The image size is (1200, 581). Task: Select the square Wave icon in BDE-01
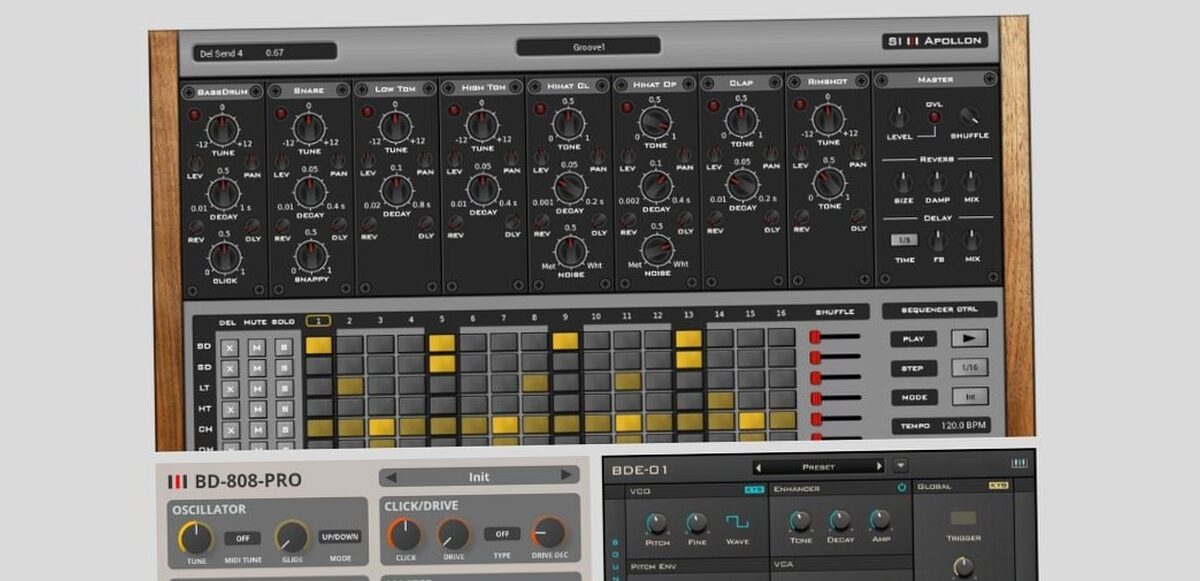tap(738, 523)
